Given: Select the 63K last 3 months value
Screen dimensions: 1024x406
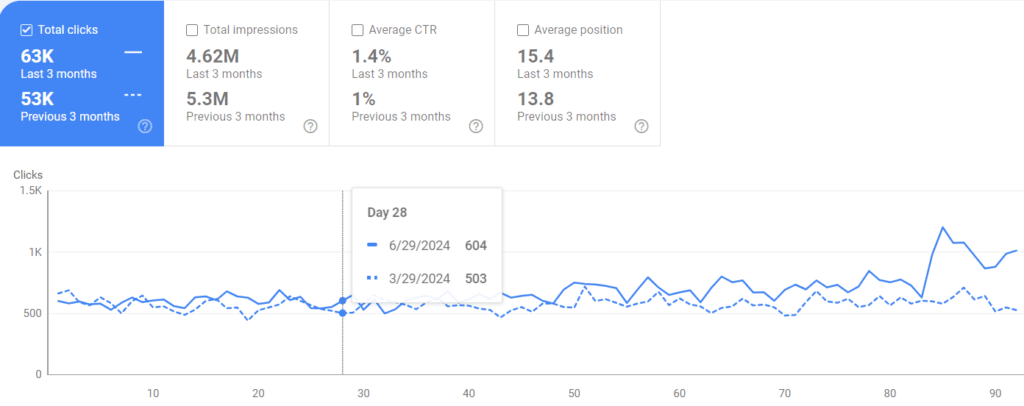Looking at the screenshot, I should click(37, 56).
